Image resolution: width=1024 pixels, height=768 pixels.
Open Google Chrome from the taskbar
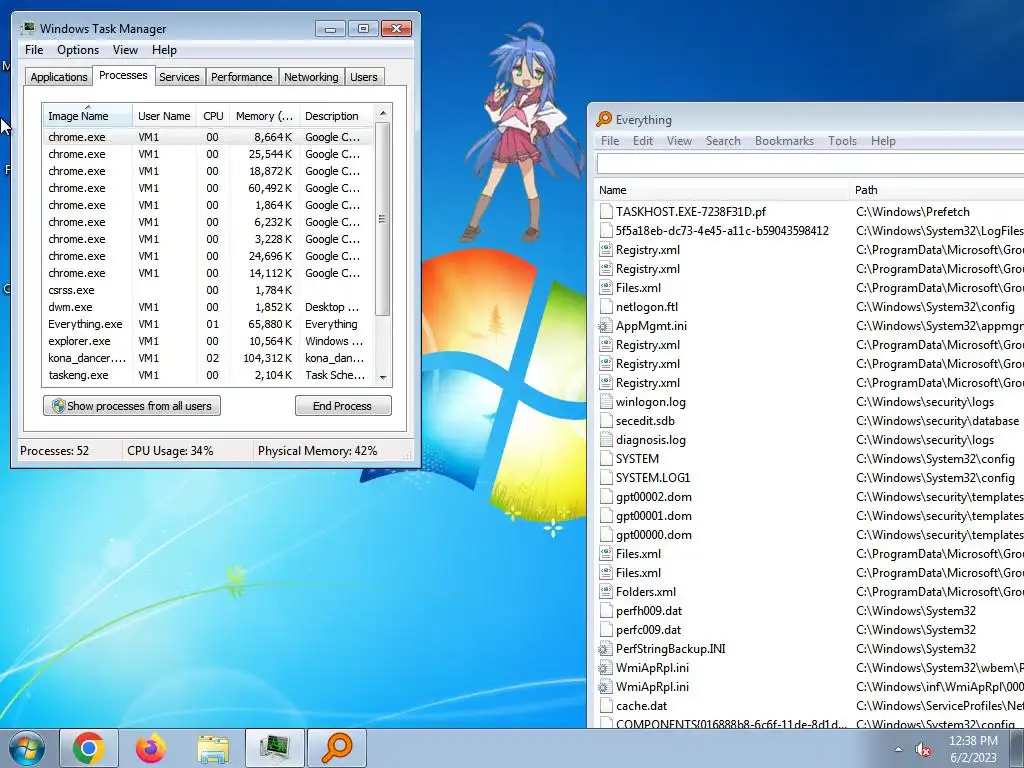89,748
